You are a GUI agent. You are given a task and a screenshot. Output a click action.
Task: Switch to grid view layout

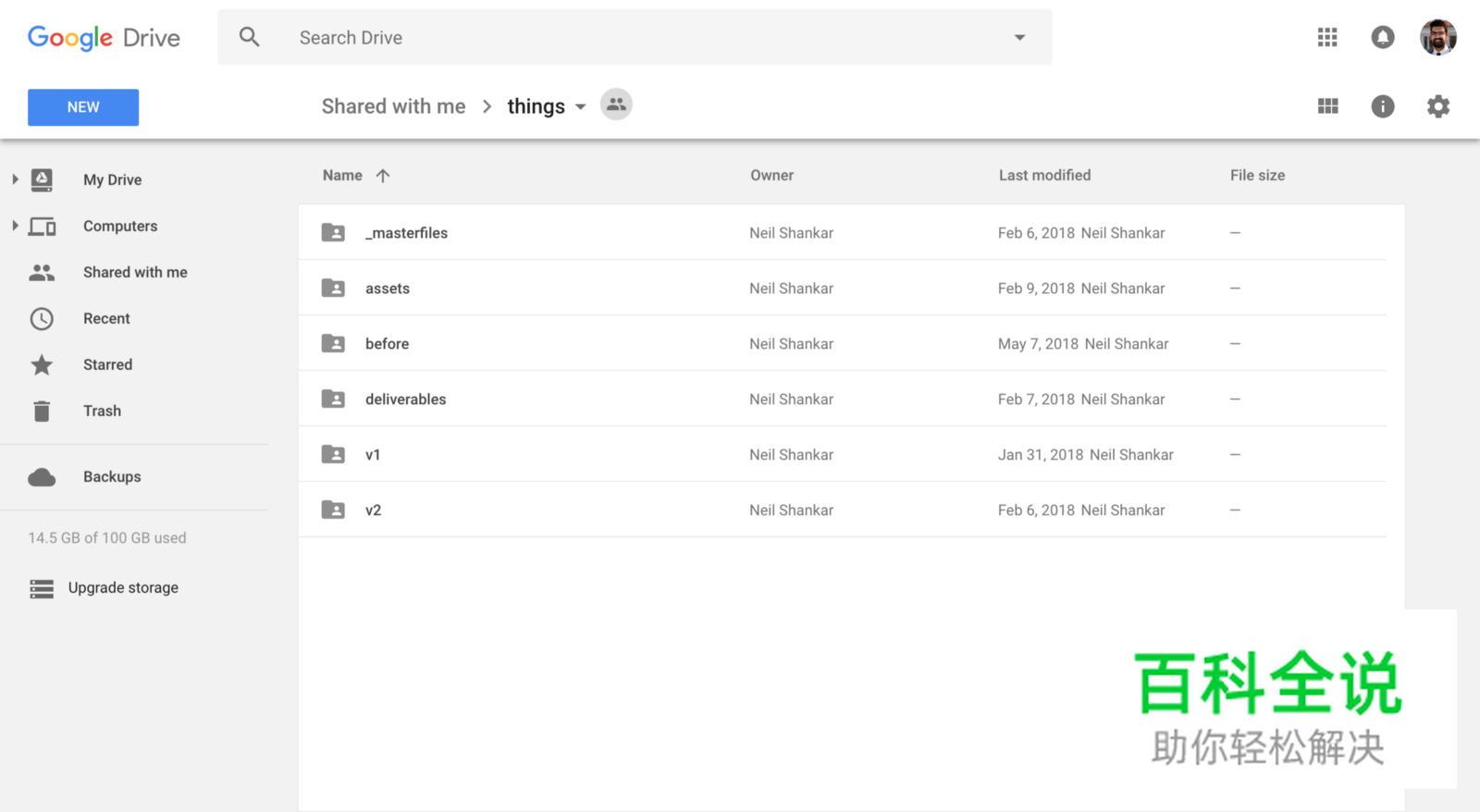point(1327,106)
